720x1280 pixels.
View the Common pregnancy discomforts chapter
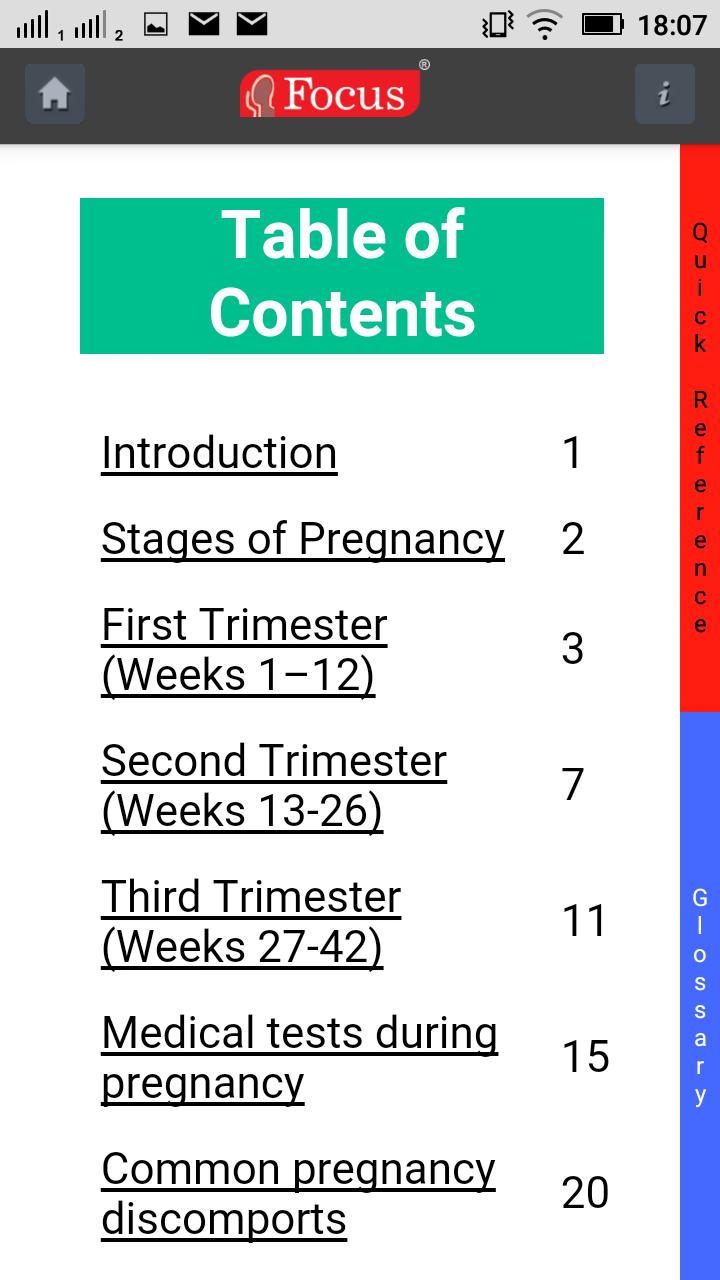point(298,1194)
